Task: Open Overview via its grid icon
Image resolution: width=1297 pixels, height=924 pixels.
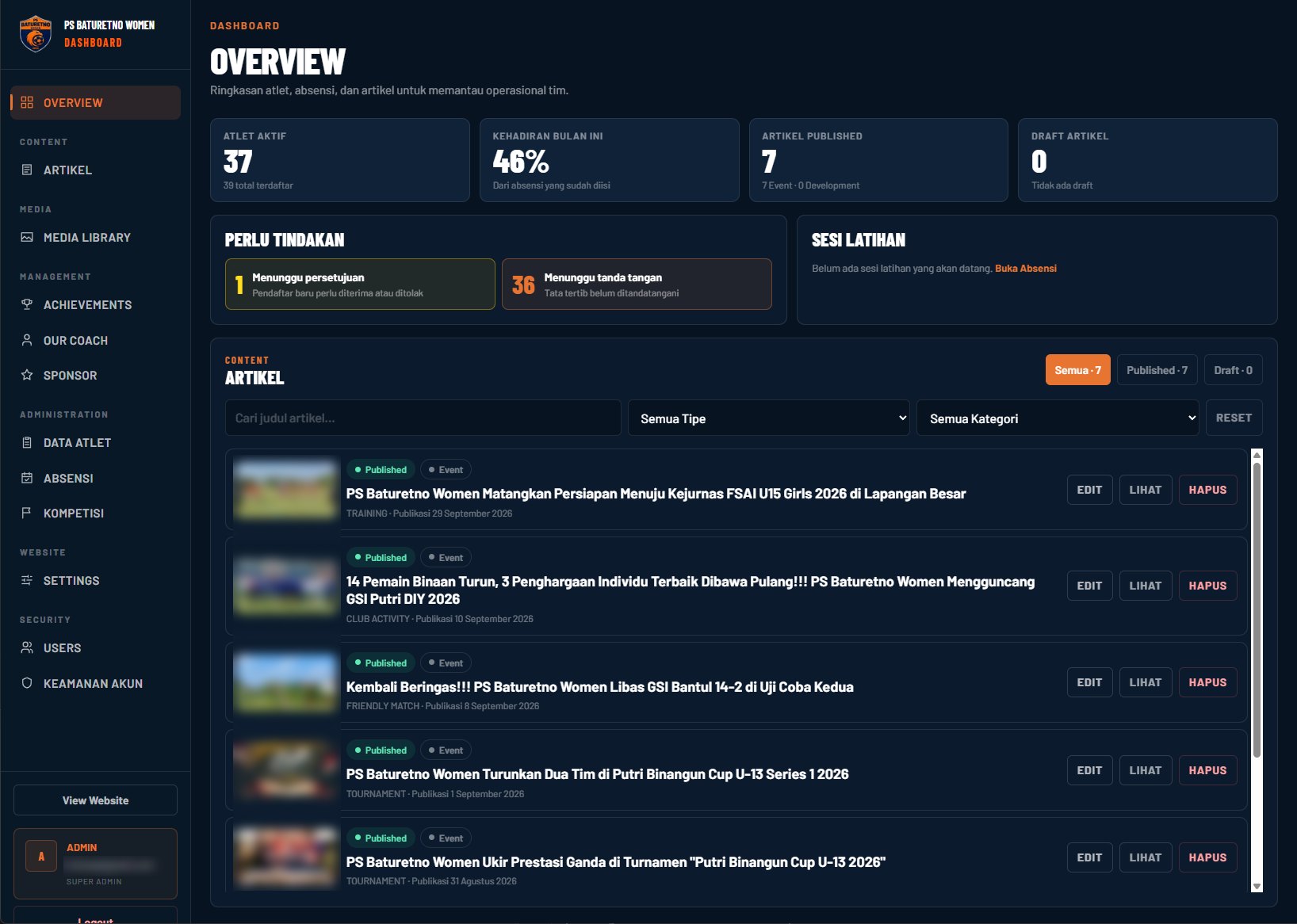Action: 27,102
